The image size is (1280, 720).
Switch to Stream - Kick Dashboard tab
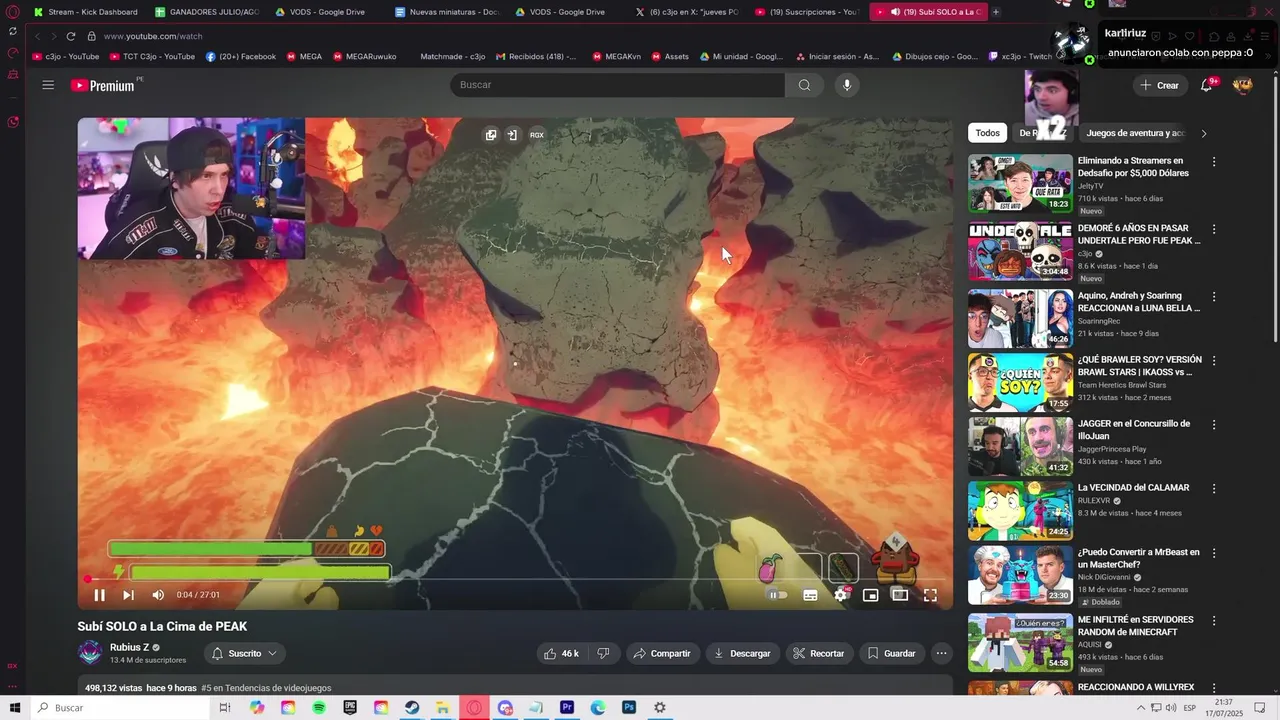(85, 12)
